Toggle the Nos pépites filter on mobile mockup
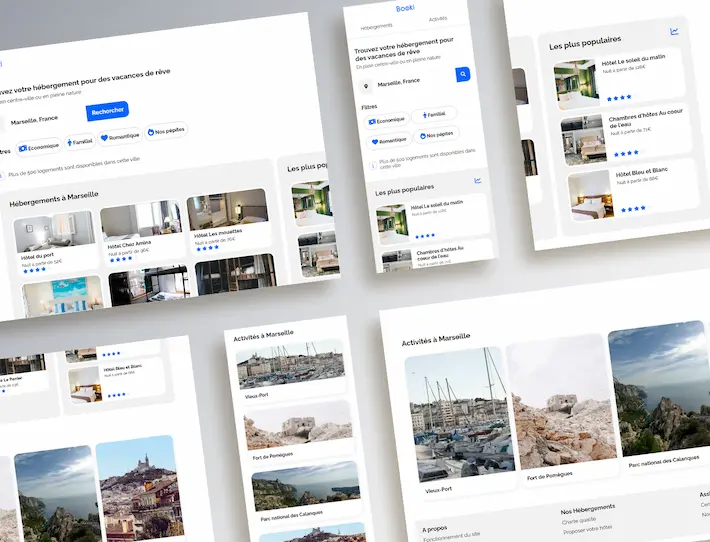The width and height of the screenshot is (710, 542). coord(437,135)
